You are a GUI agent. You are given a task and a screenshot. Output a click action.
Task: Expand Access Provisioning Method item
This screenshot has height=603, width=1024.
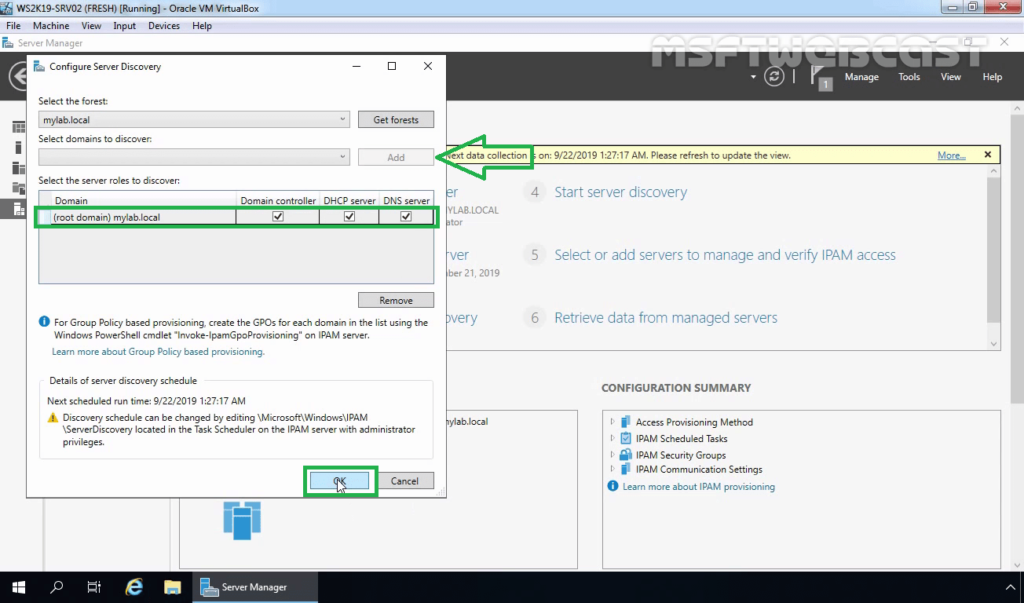coord(612,422)
